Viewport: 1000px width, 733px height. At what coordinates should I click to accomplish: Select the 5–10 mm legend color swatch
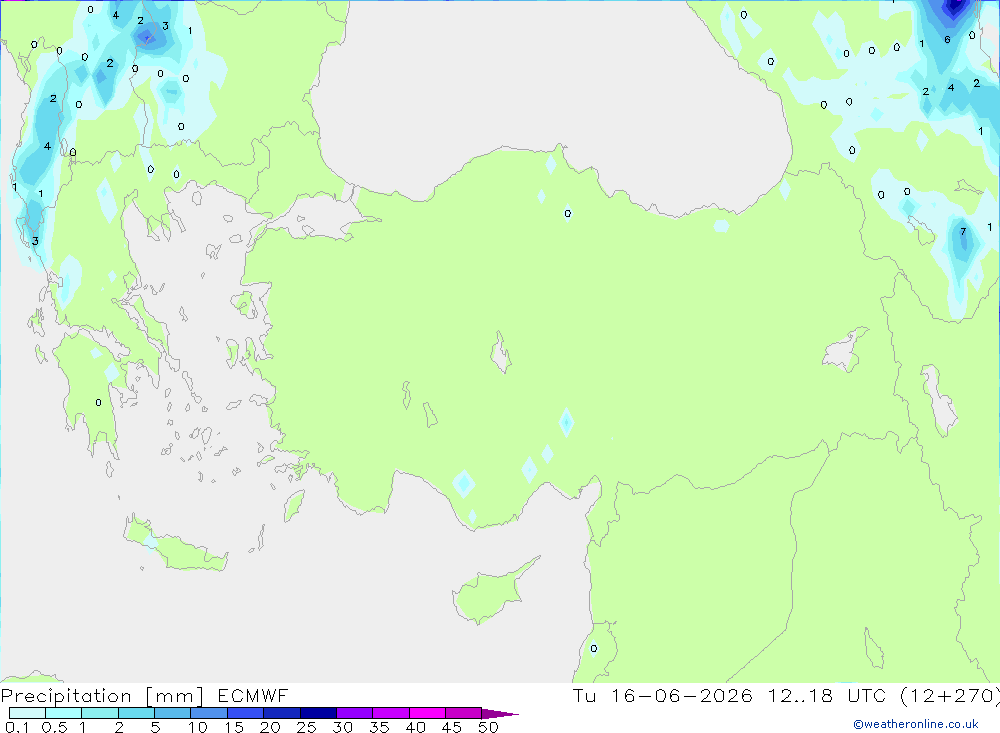[173, 713]
